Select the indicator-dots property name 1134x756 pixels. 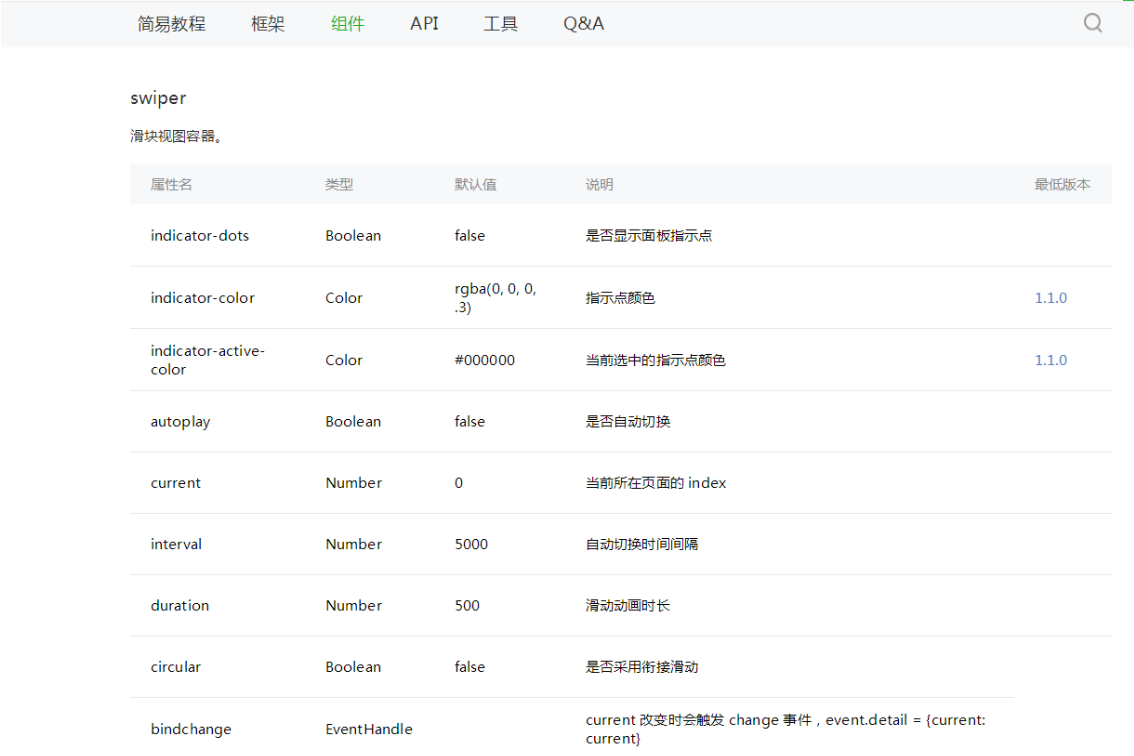200,236
